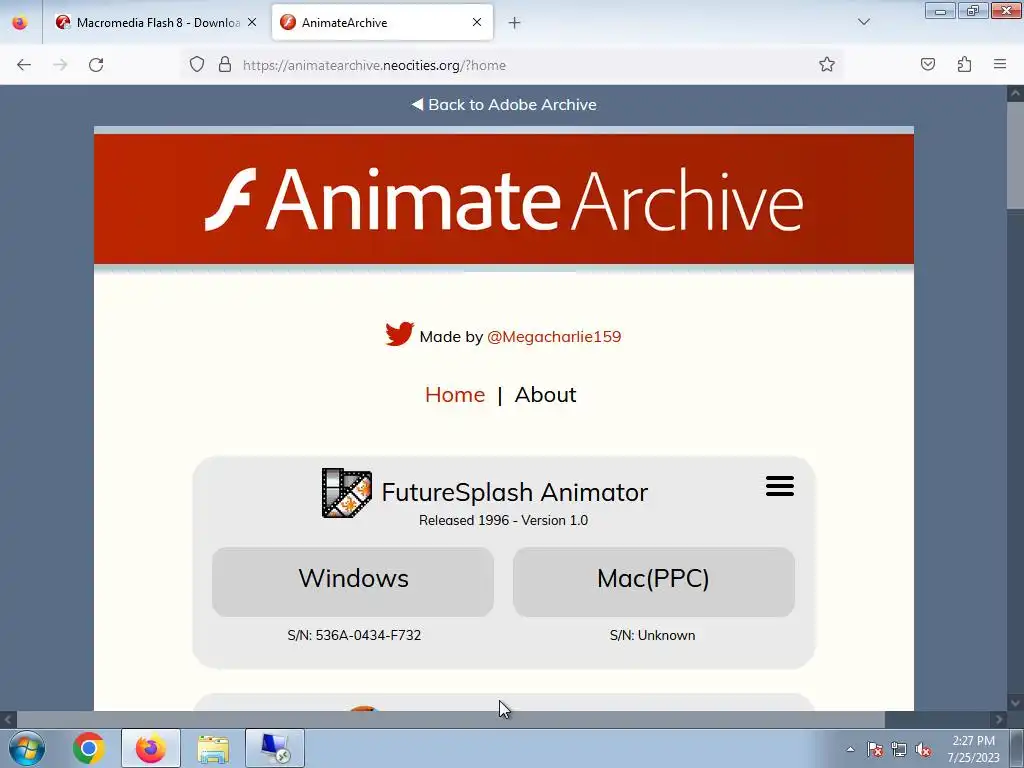This screenshot has height=768, width=1024.
Task: Bookmark this page with the star icon
Action: pos(827,65)
